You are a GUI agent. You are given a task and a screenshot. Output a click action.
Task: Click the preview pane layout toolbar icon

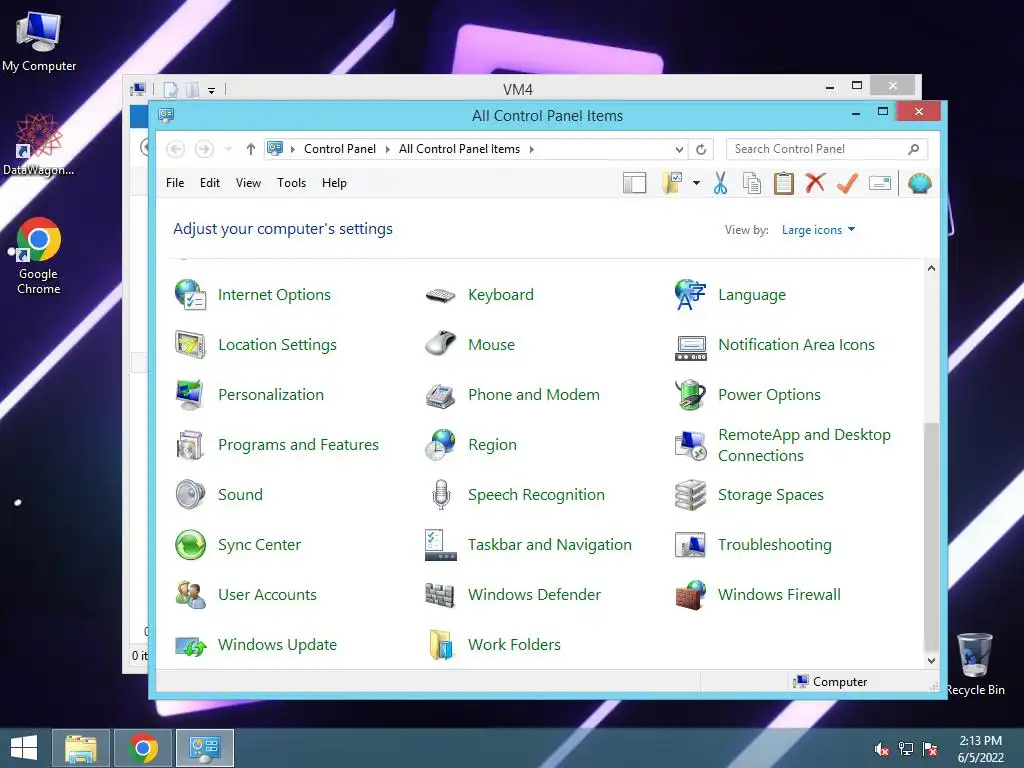pos(634,184)
